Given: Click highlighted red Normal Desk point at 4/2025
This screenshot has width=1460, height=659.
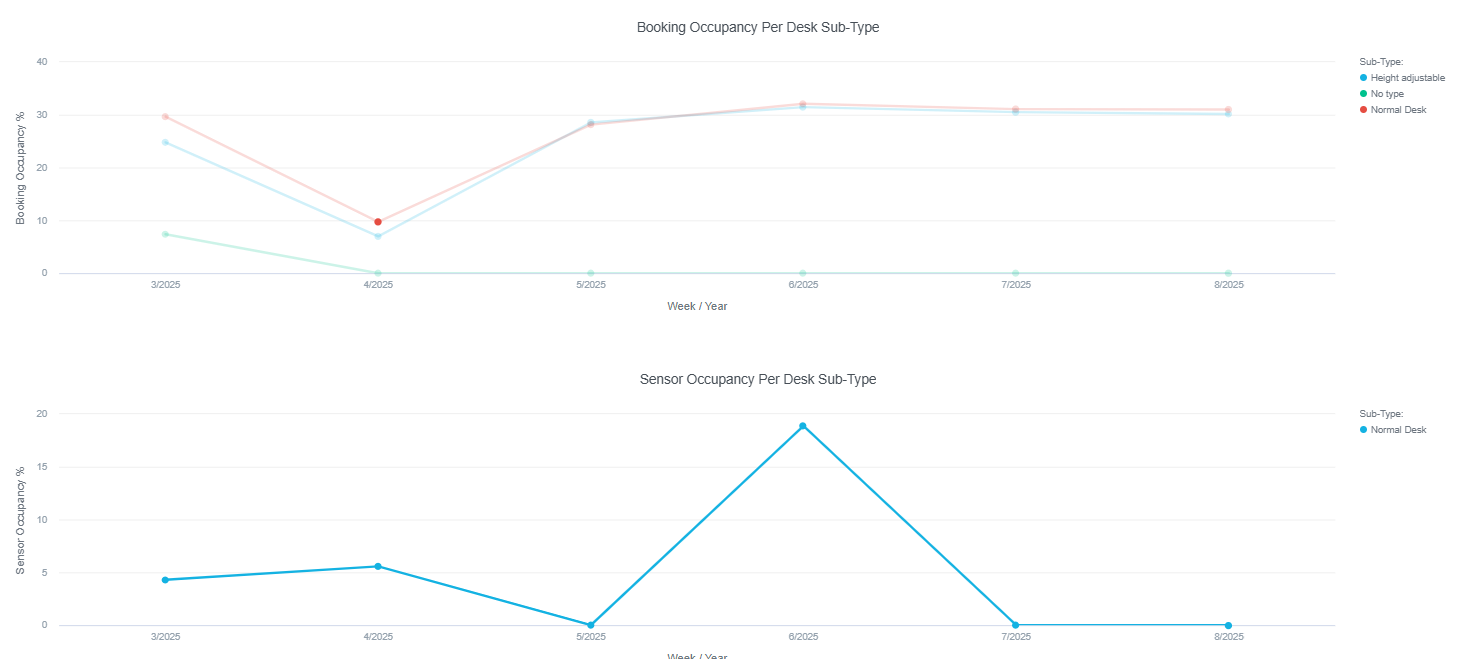Looking at the screenshot, I should 378,222.
